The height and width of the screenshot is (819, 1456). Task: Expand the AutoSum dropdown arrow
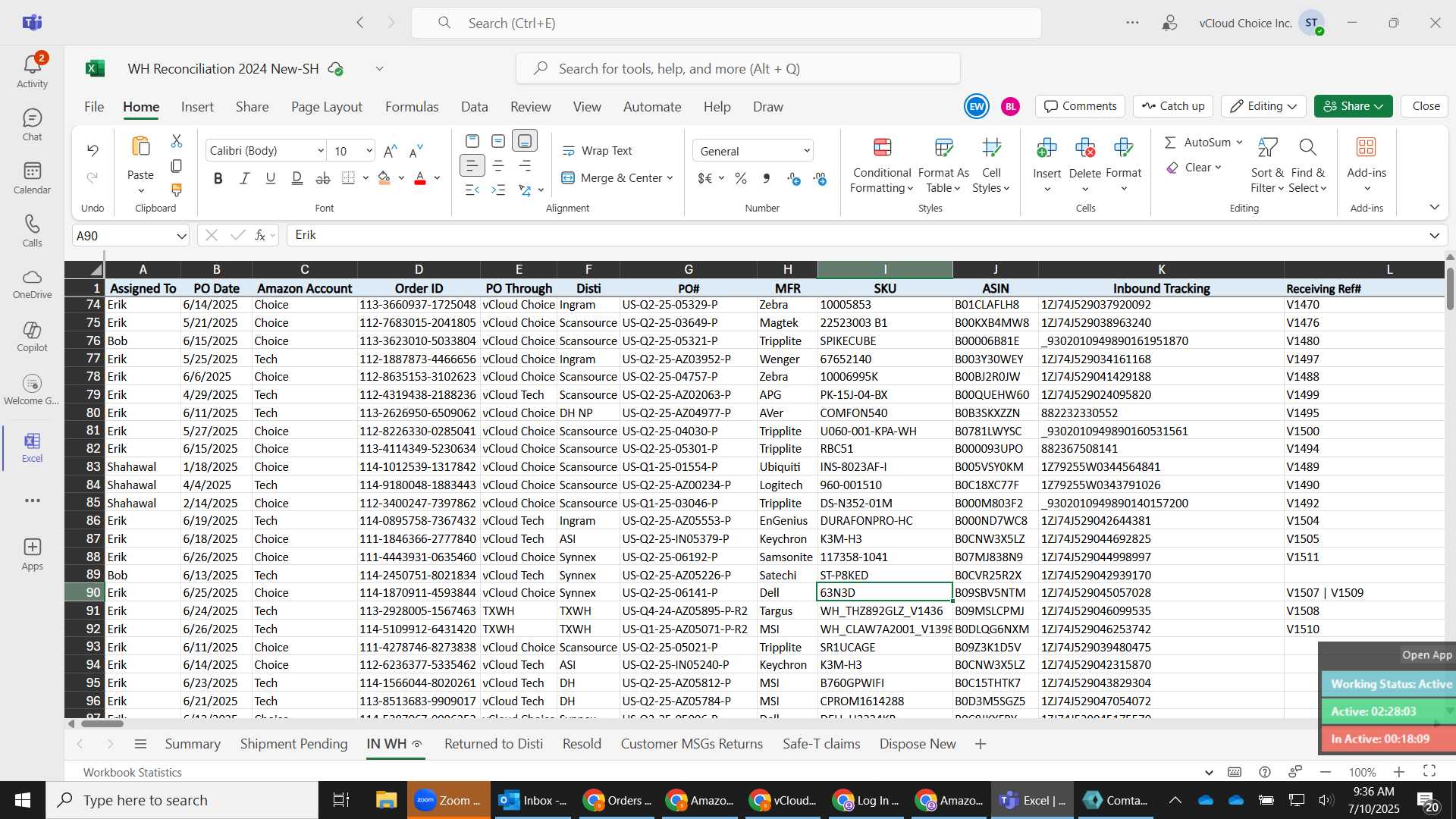(x=1239, y=143)
